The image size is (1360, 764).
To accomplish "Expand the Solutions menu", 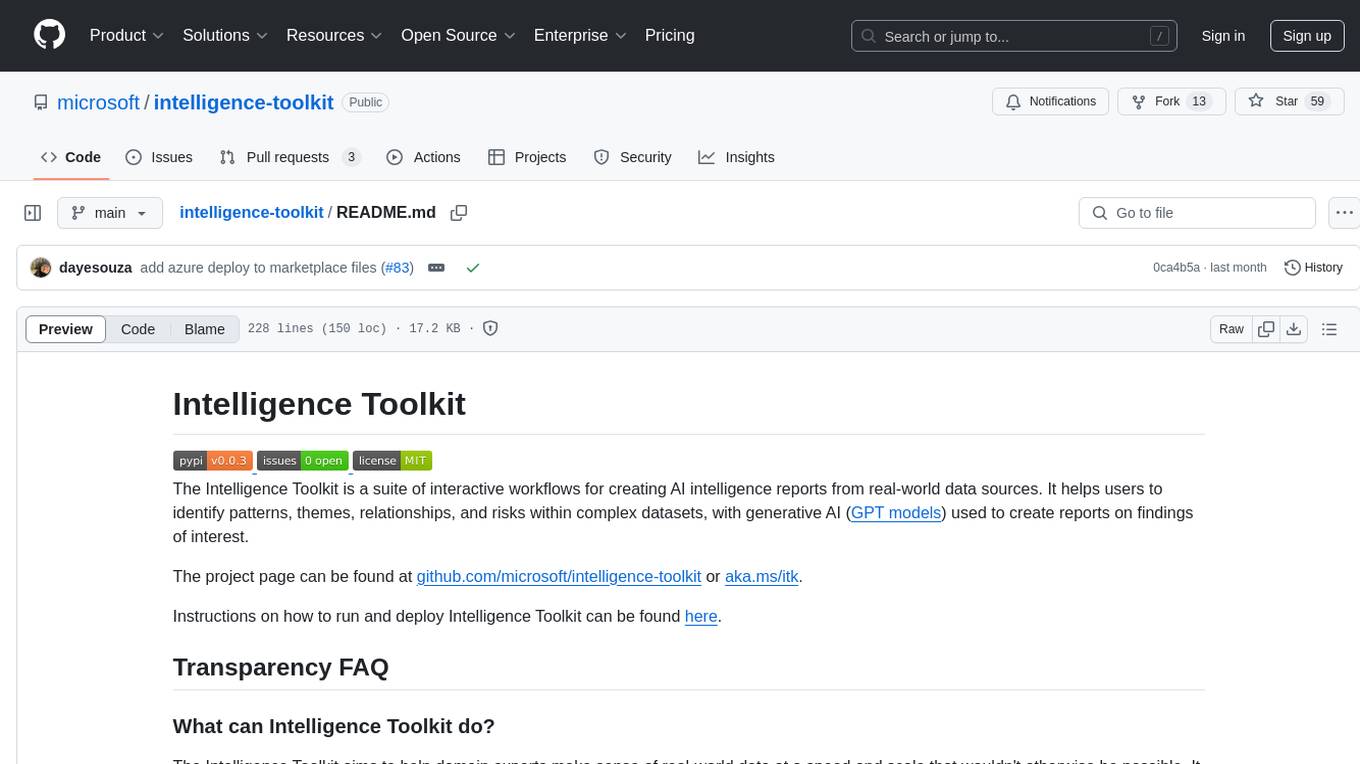I will pos(225,35).
